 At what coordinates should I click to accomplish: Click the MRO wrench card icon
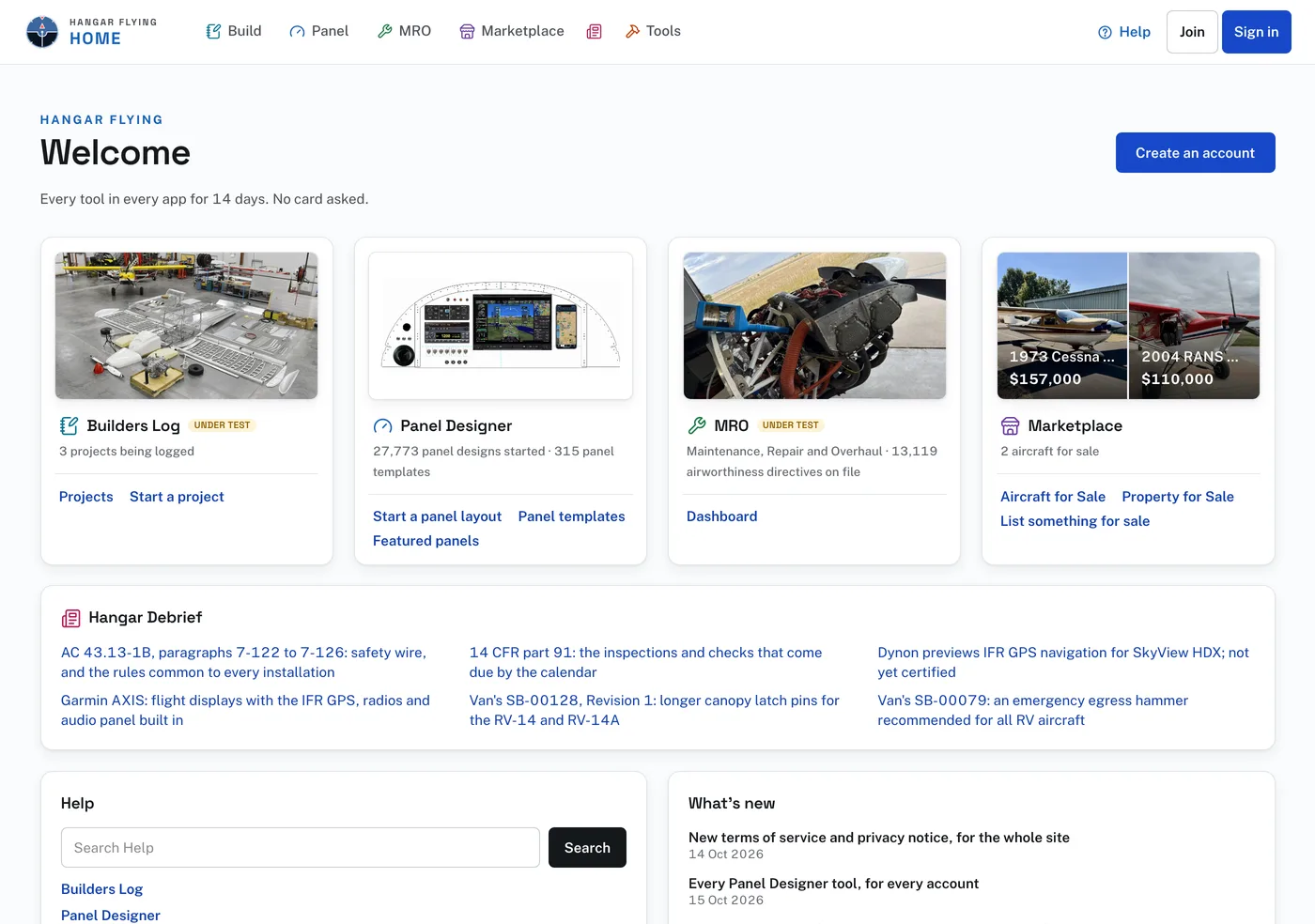pos(696,425)
